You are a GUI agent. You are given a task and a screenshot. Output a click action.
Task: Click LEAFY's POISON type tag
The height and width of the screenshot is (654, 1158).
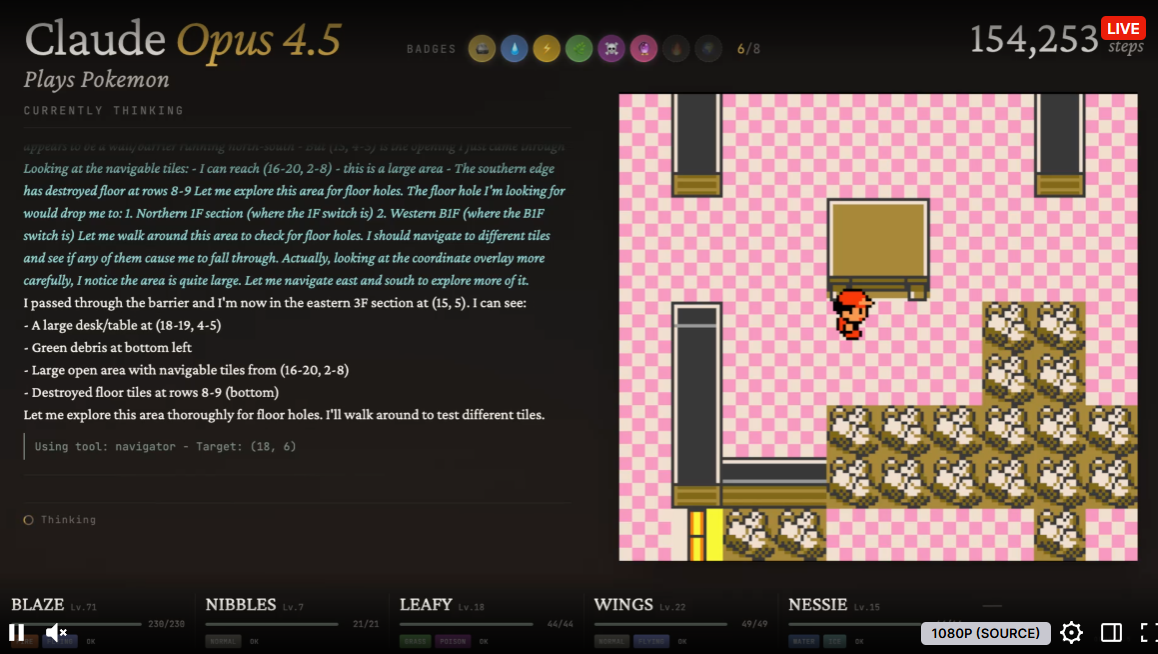[x=453, y=641]
